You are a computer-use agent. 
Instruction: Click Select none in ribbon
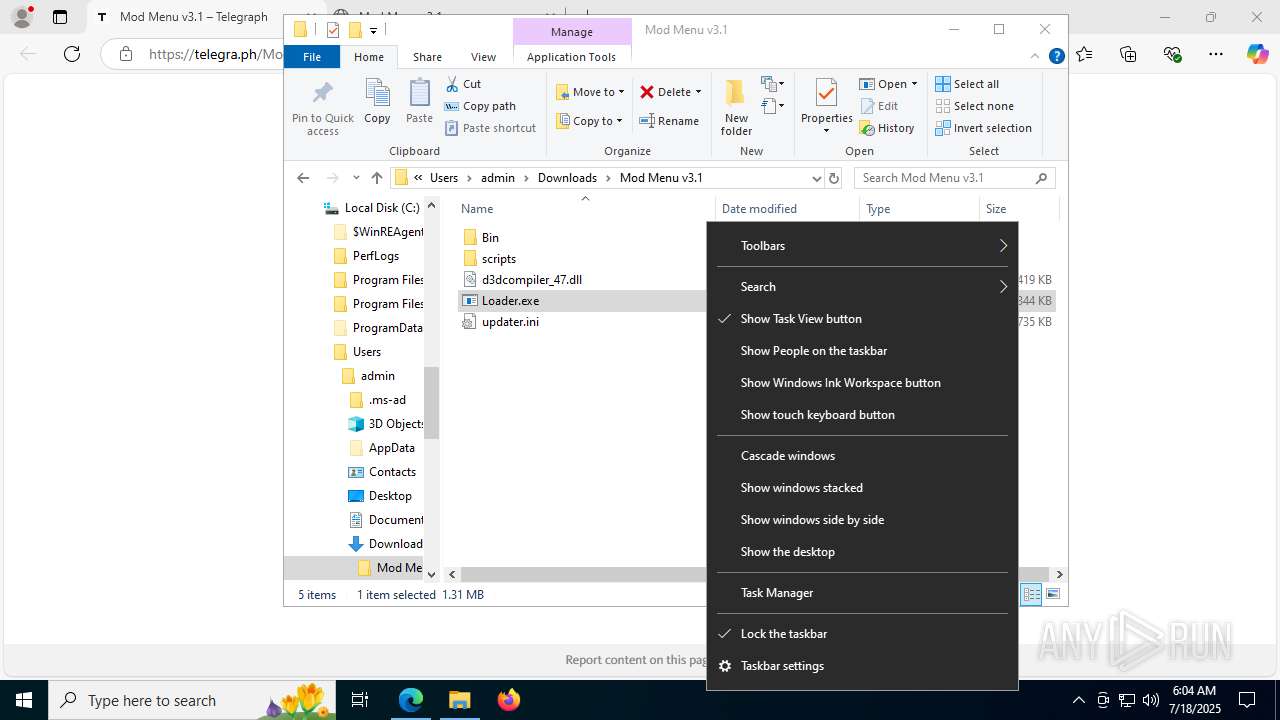(x=974, y=106)
